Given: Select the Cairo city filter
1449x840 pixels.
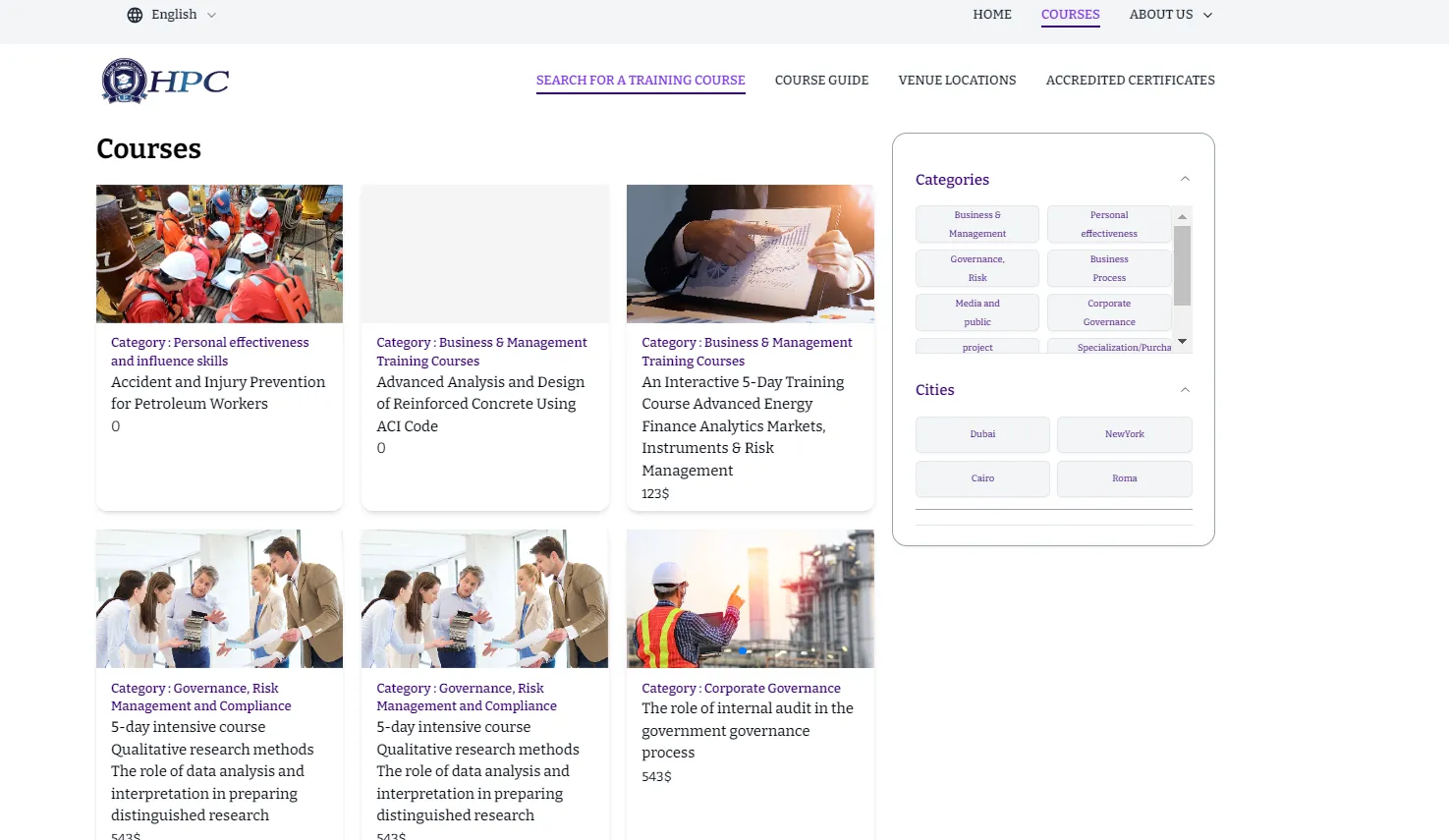Looking at the screenshot, I should pos(982,478).
